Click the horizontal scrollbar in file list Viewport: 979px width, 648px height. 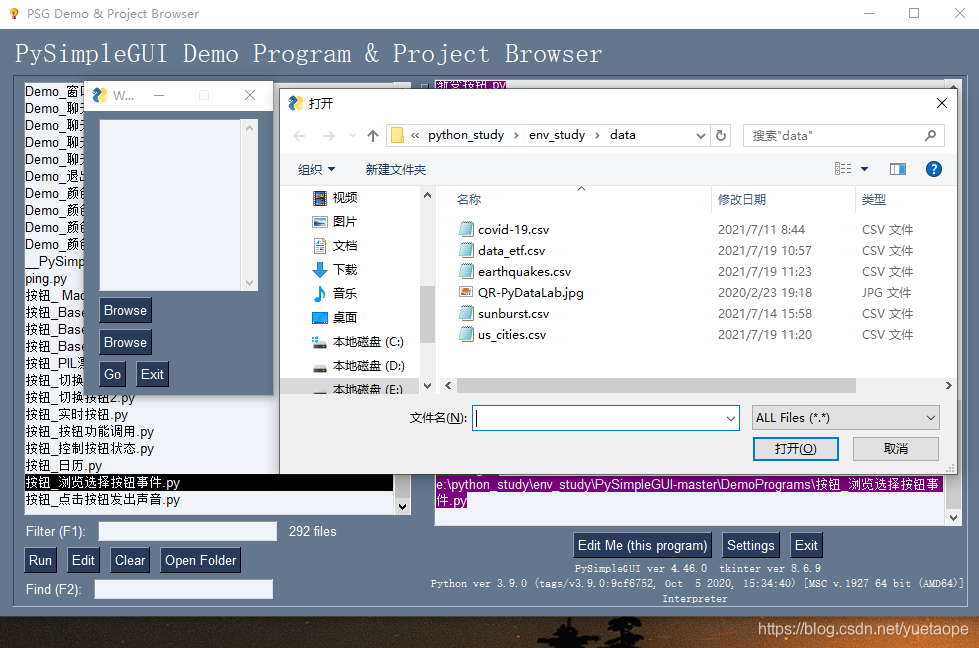656,386
